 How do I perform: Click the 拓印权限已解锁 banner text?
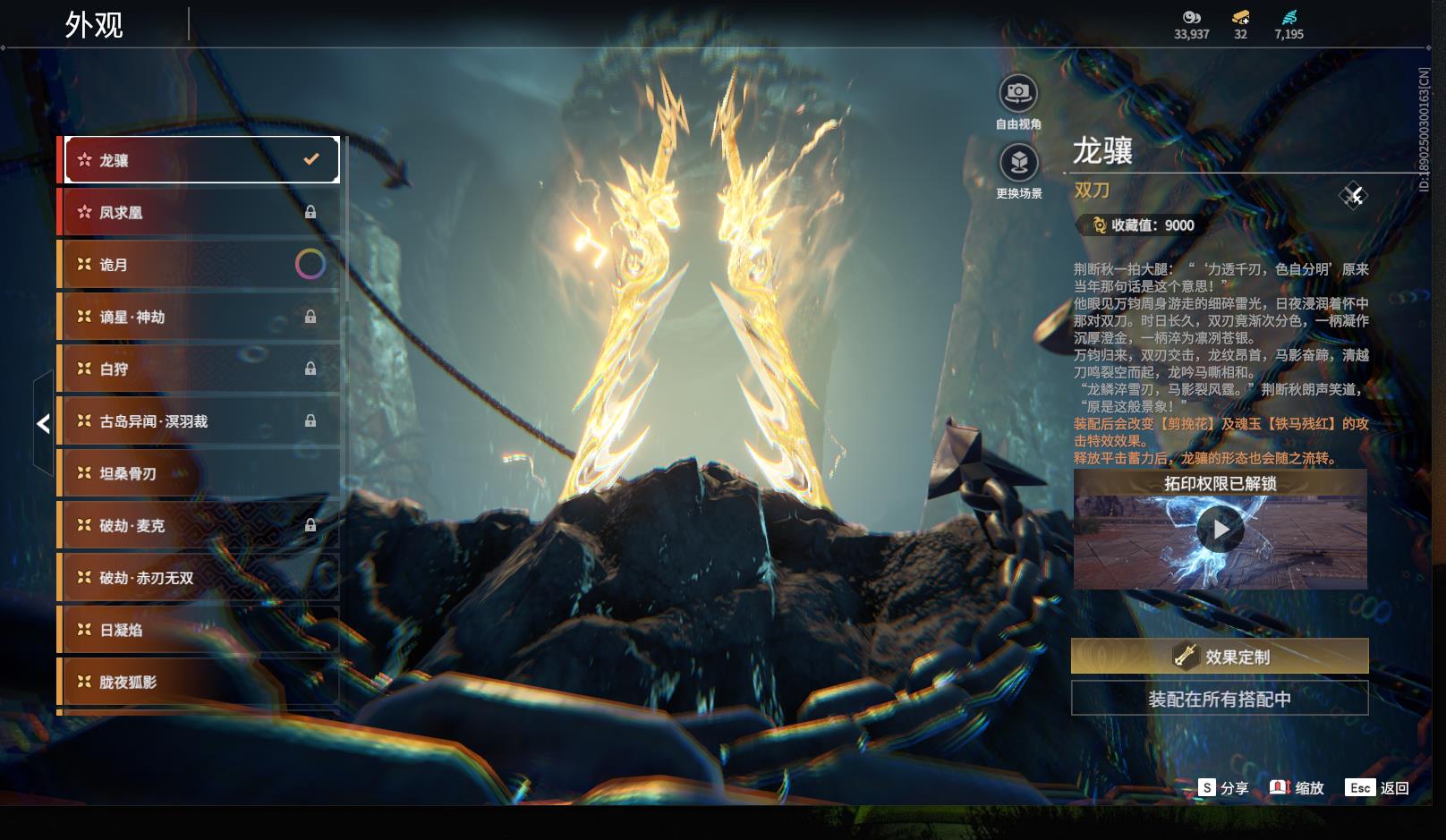[1221, 484]
